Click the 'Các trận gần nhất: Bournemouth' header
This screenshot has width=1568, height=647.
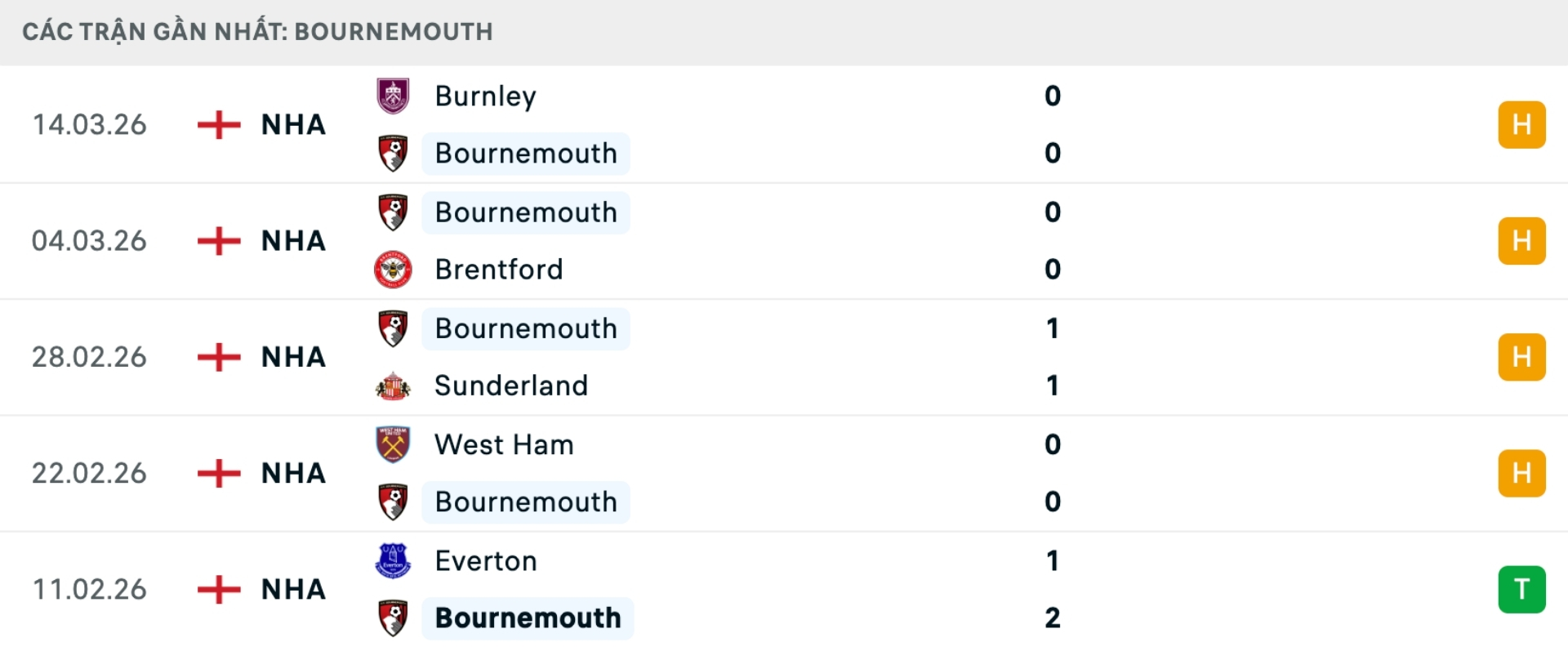pyautogui.click(x=258, y=32)
